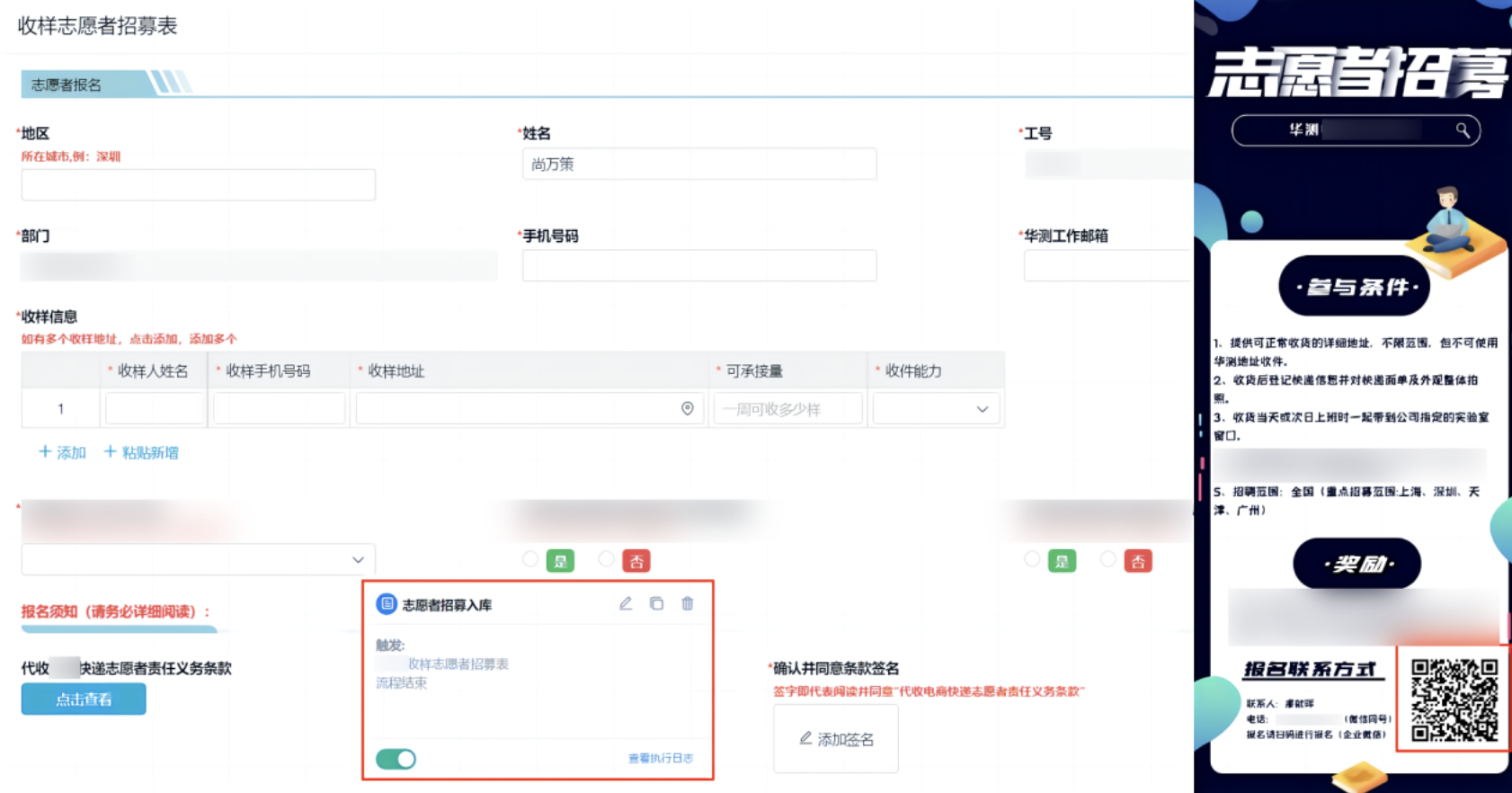Click the 收件能力 column header
Screen dimensions: 1512x793
pos(913,370)
